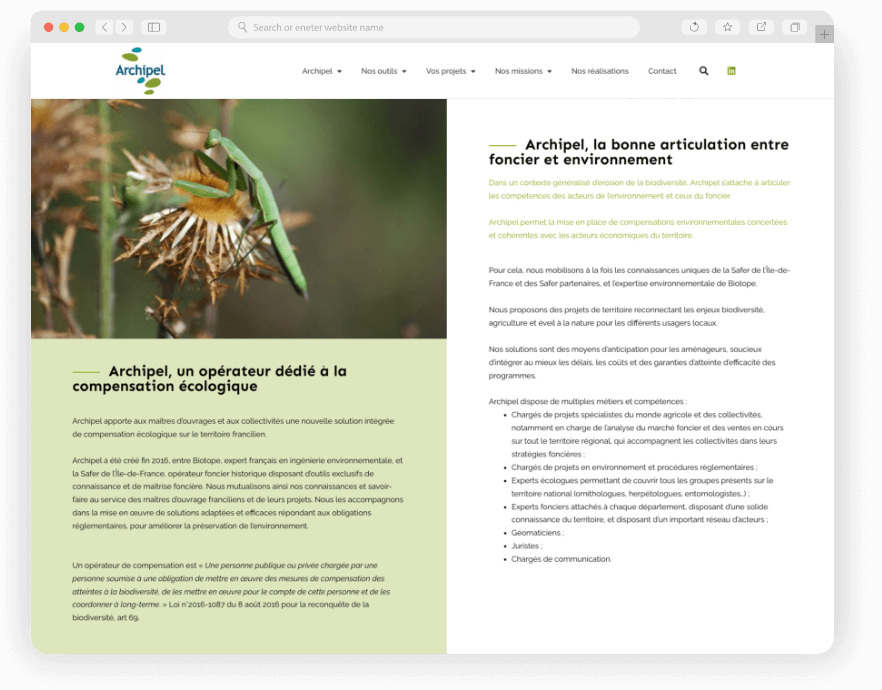Click the paragraph beginning 'Nos solutions sont des moyens'
Screen dimensions: 882x690
pos(632,362)
